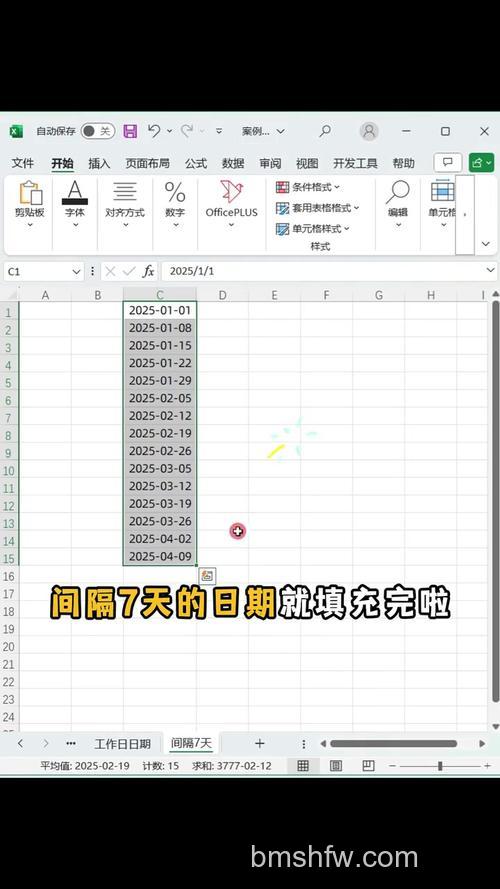
Task: Switch to the 视图 tab
Action: pos(307,163)
